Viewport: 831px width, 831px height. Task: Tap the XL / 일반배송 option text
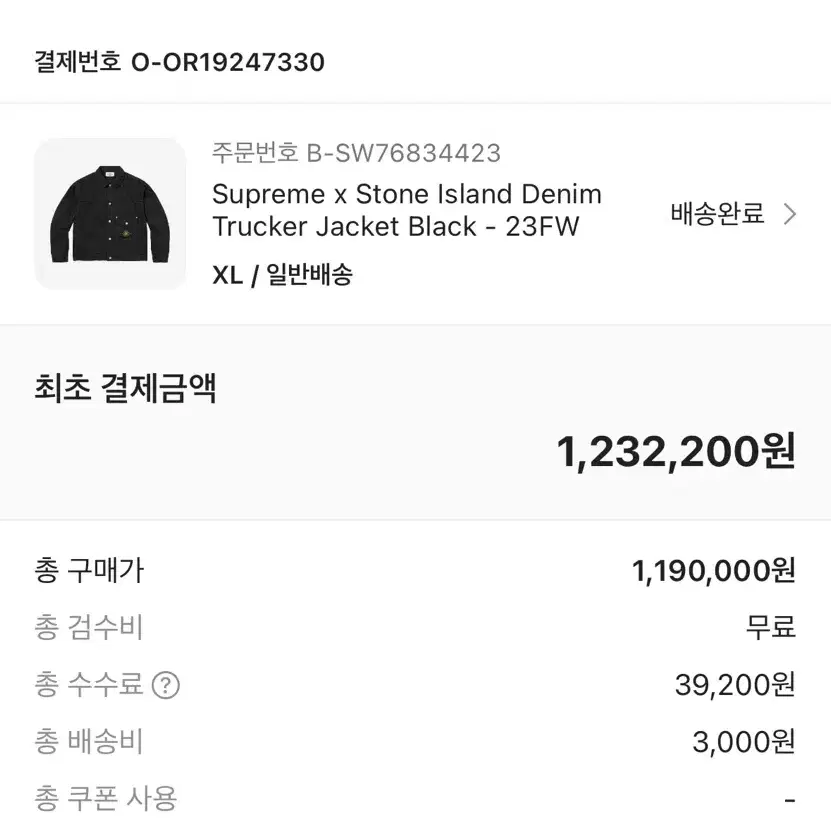tap(282, 275)
